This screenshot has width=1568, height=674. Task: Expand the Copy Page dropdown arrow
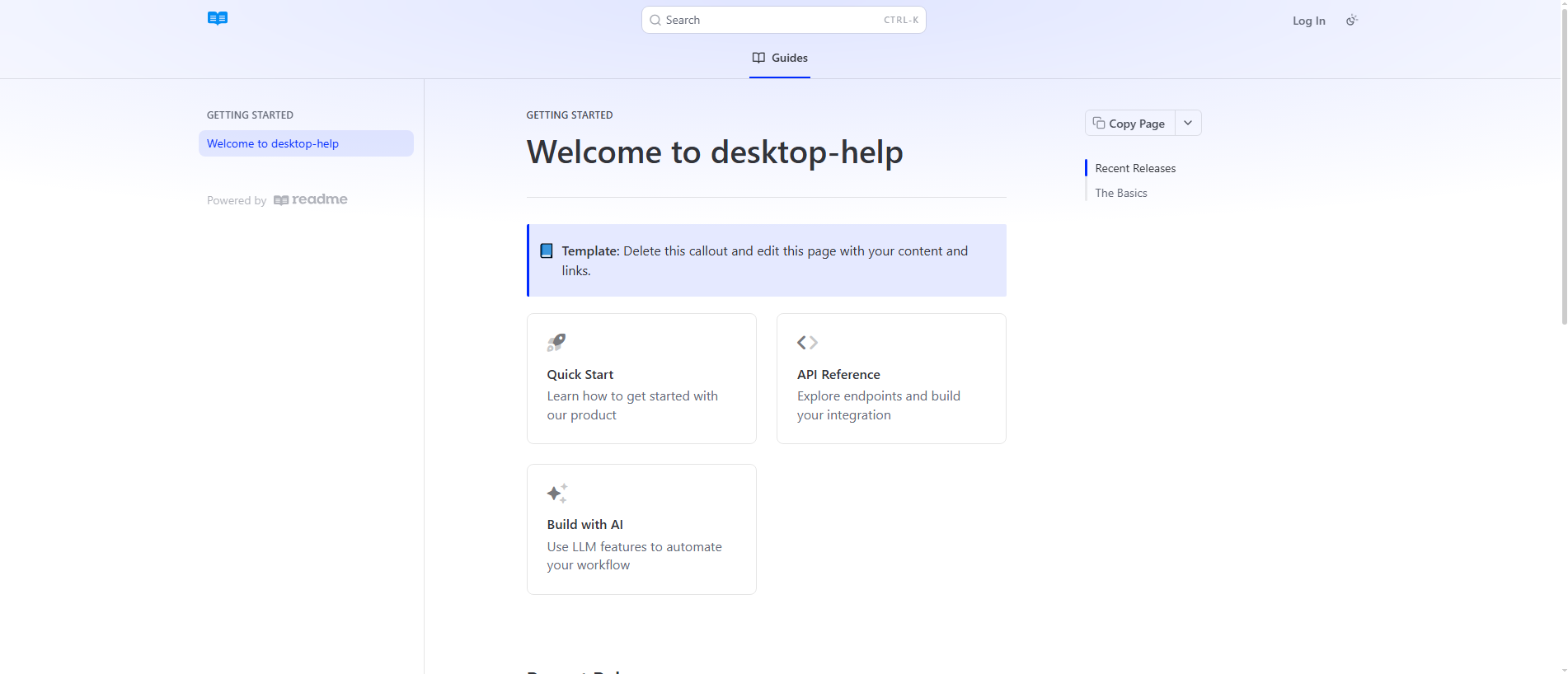coord(1188,123)
